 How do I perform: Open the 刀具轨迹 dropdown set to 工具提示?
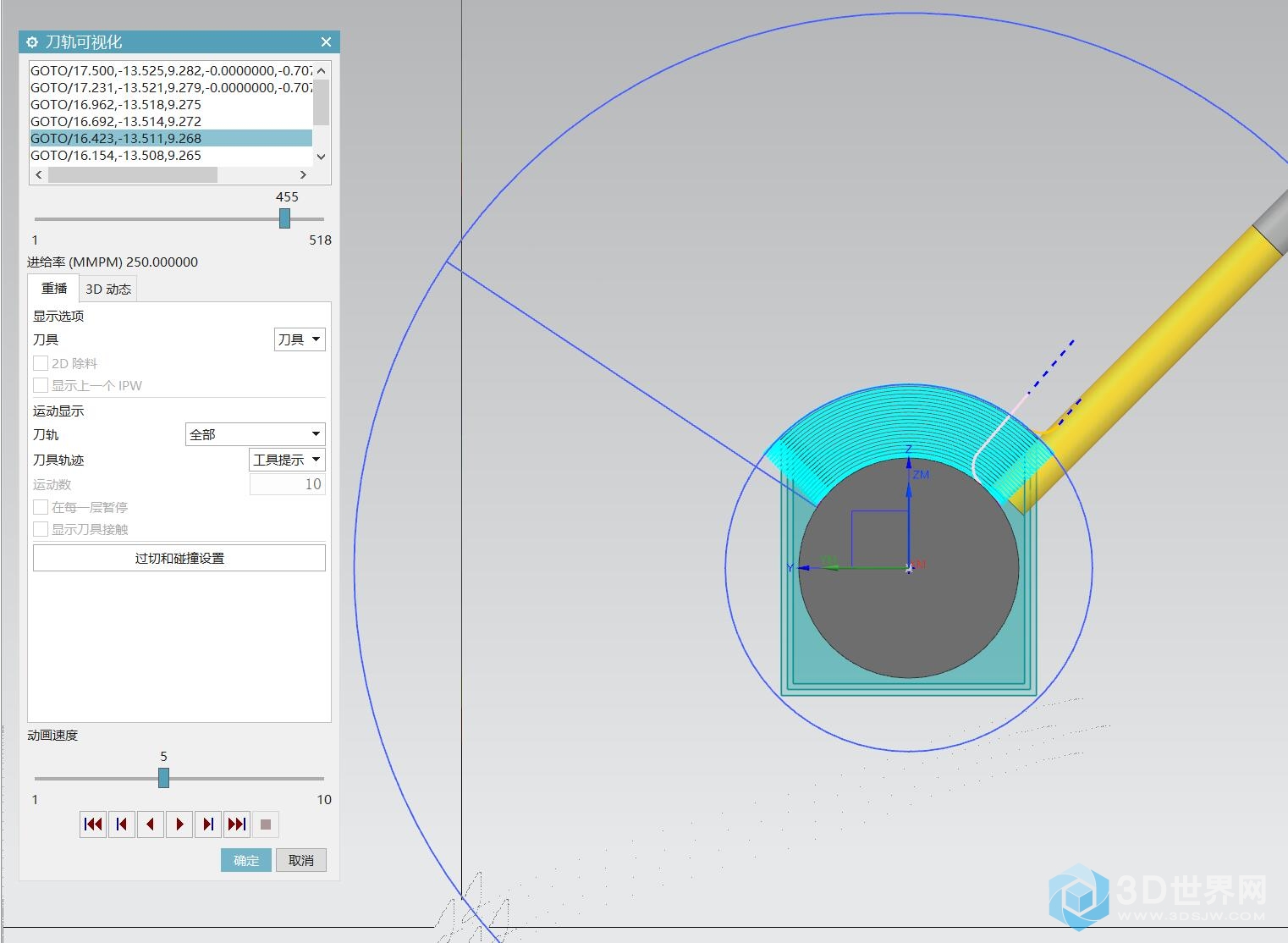pos(287,460)
